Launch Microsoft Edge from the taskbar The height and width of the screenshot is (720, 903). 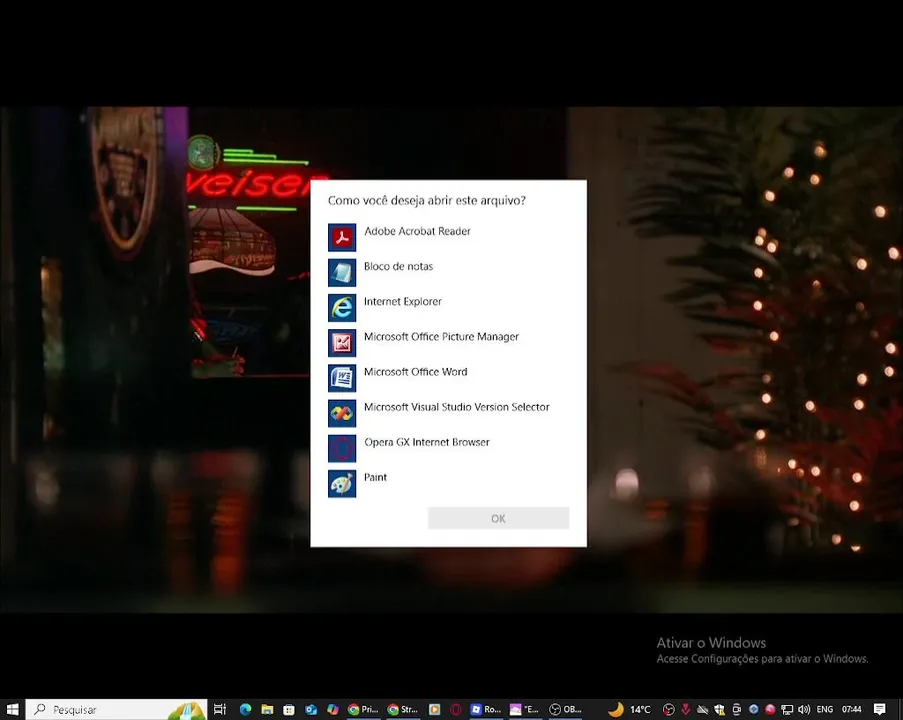[245, 709]
